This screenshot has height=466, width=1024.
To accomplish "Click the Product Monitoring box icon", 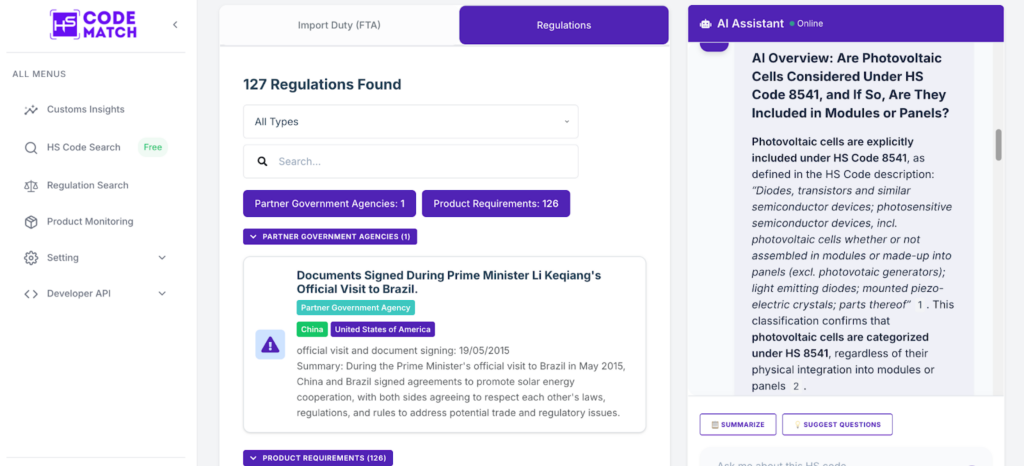I will click(x=30, y=222).
